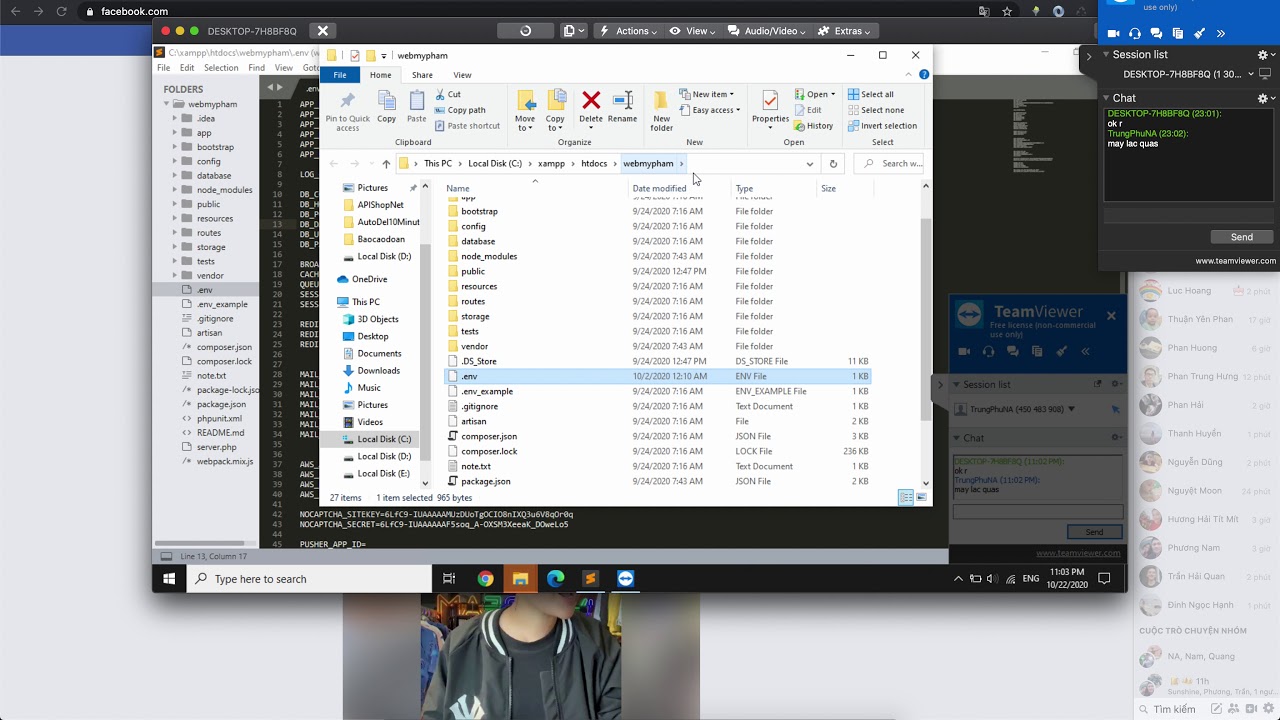The height and width of the screenshot is (720, 1280).
Task: Select Downloads in Explorer navigation pane
Action: (379, 370)
